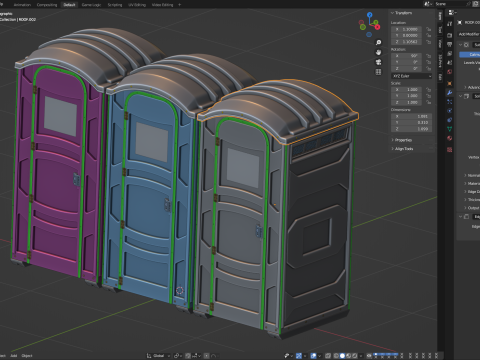Open the World properties tab icon
The width and height of the screenshot is (480, 360).
tap(449, 72)
